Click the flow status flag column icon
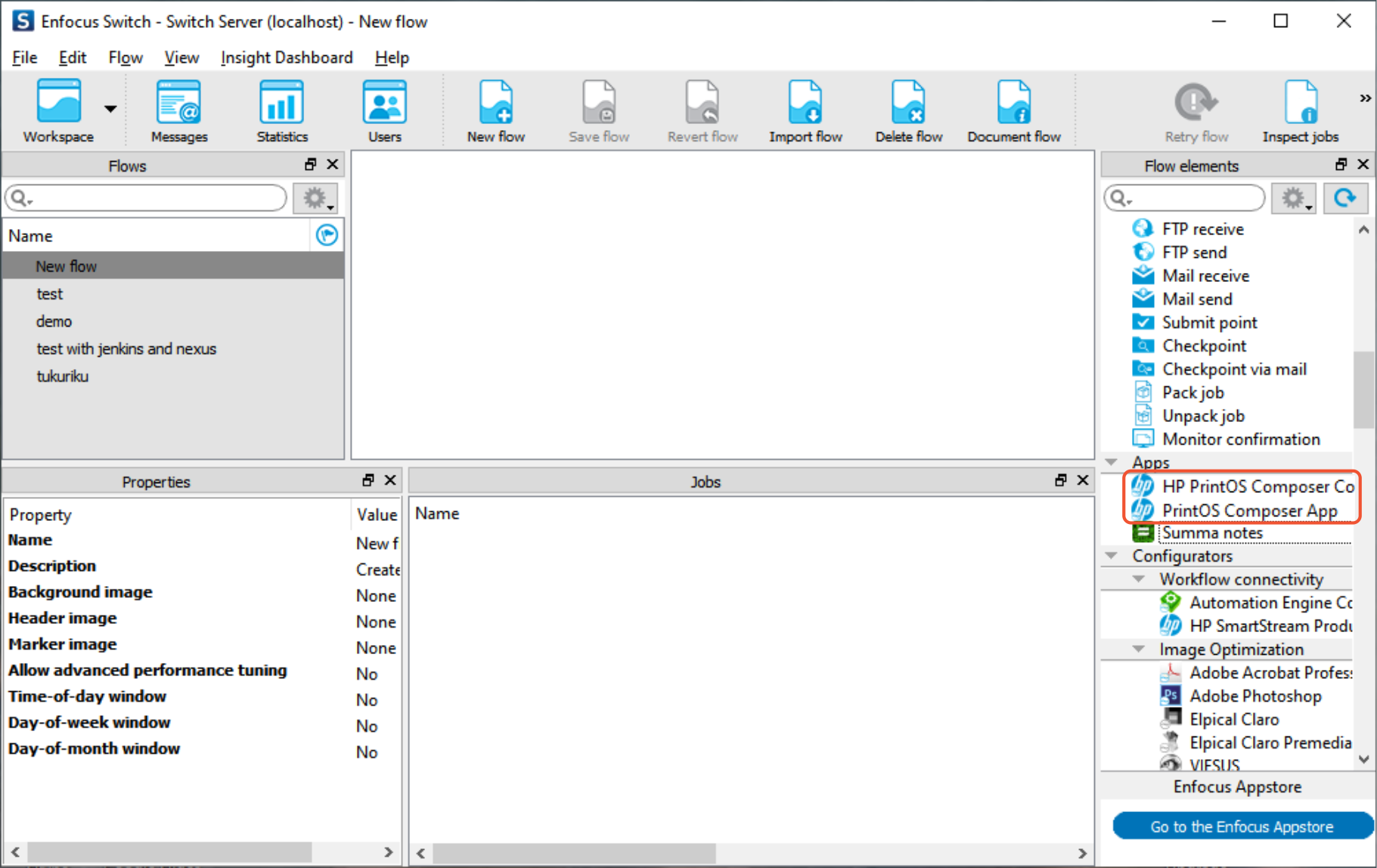 coord(327,235)
